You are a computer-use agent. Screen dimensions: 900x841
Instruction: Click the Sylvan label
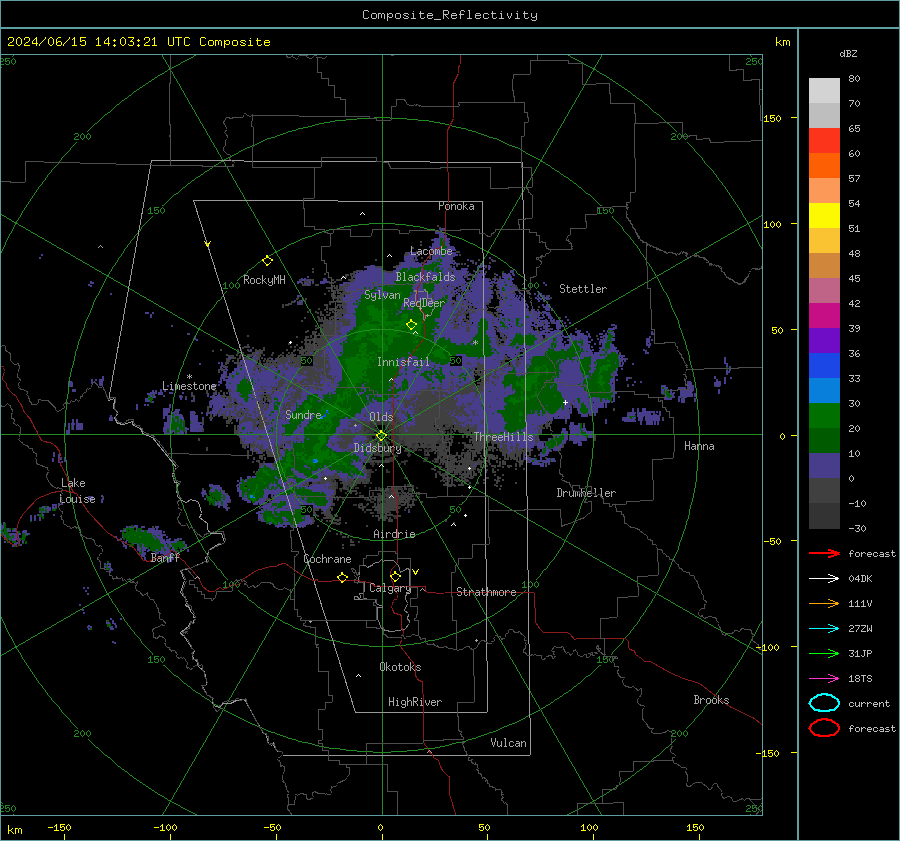click(382, 295)
